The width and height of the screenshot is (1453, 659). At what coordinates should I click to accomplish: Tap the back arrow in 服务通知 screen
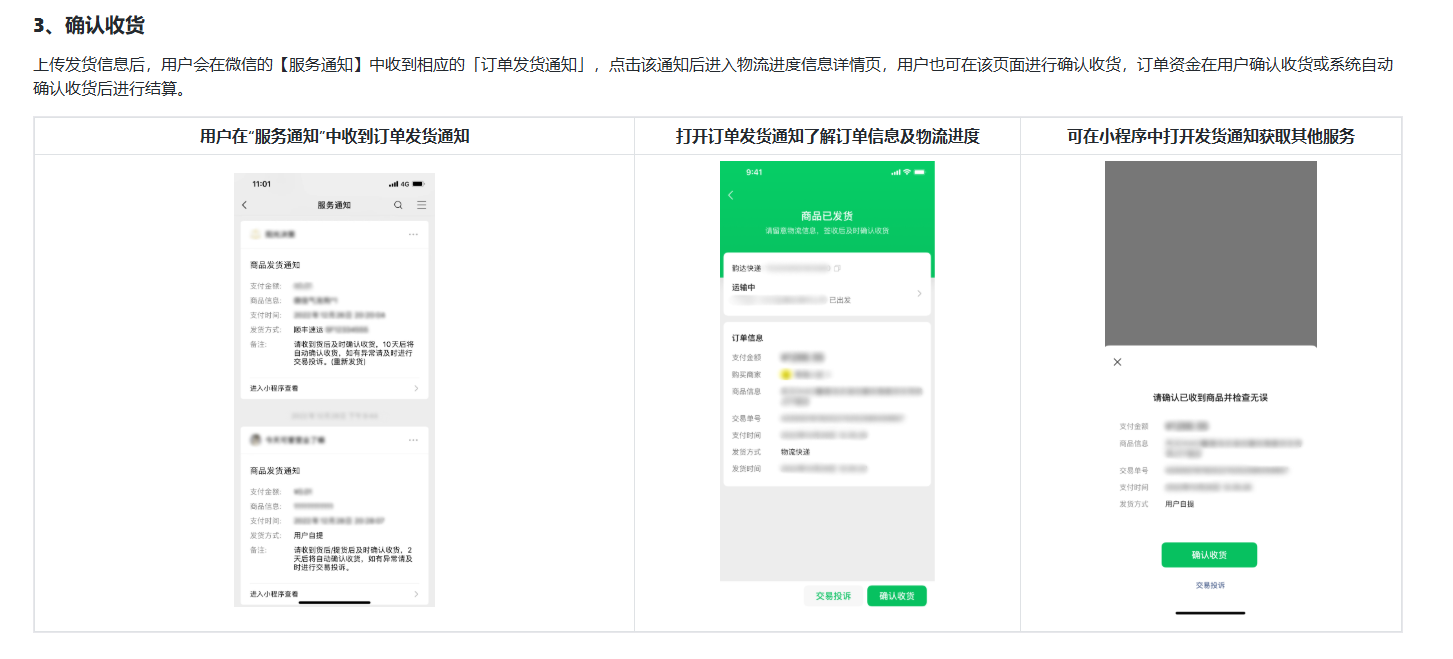[x=244, y=205]
